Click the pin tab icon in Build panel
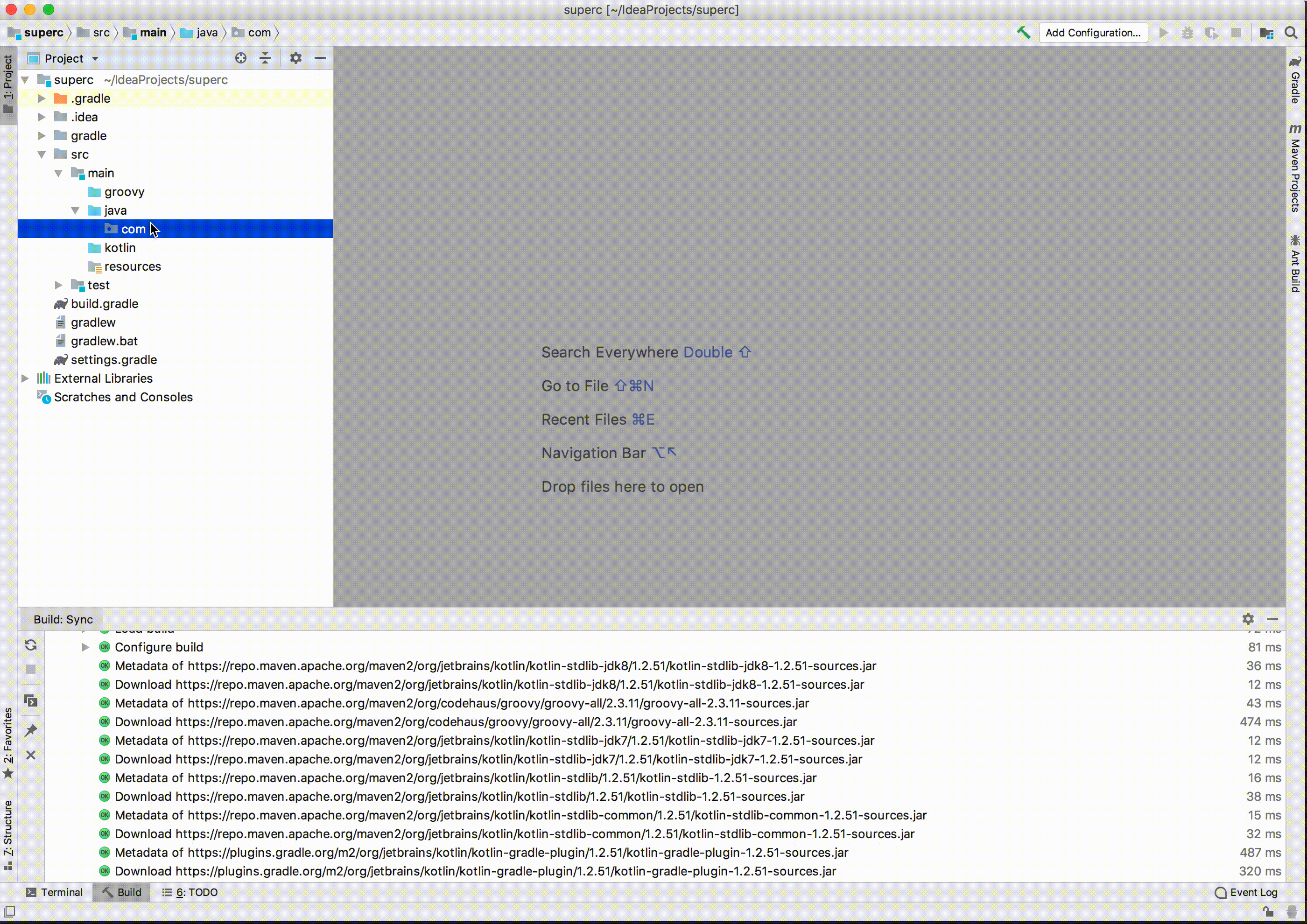Viewport: 1307px width, 924px height. (x=31, y=730)
